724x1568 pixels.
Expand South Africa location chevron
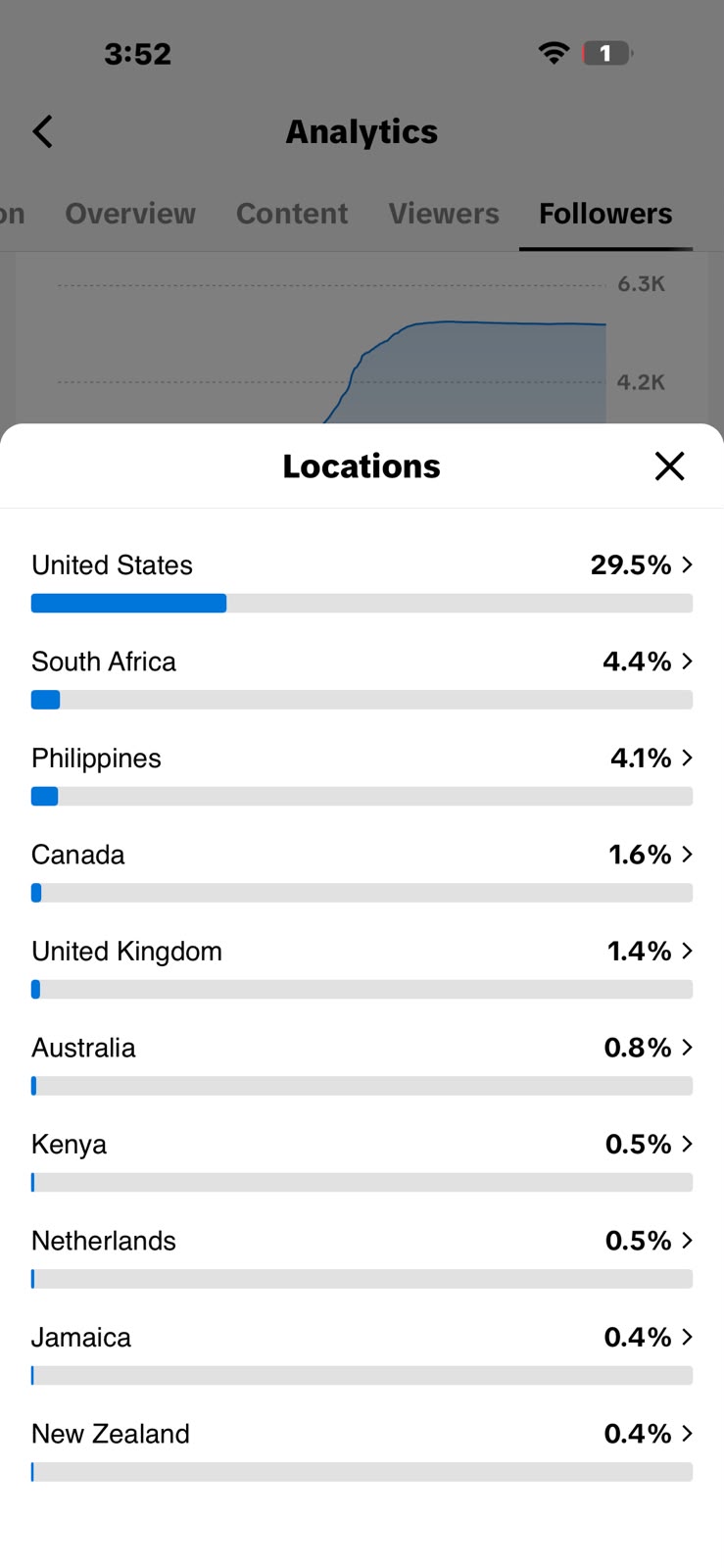point(688,661)
